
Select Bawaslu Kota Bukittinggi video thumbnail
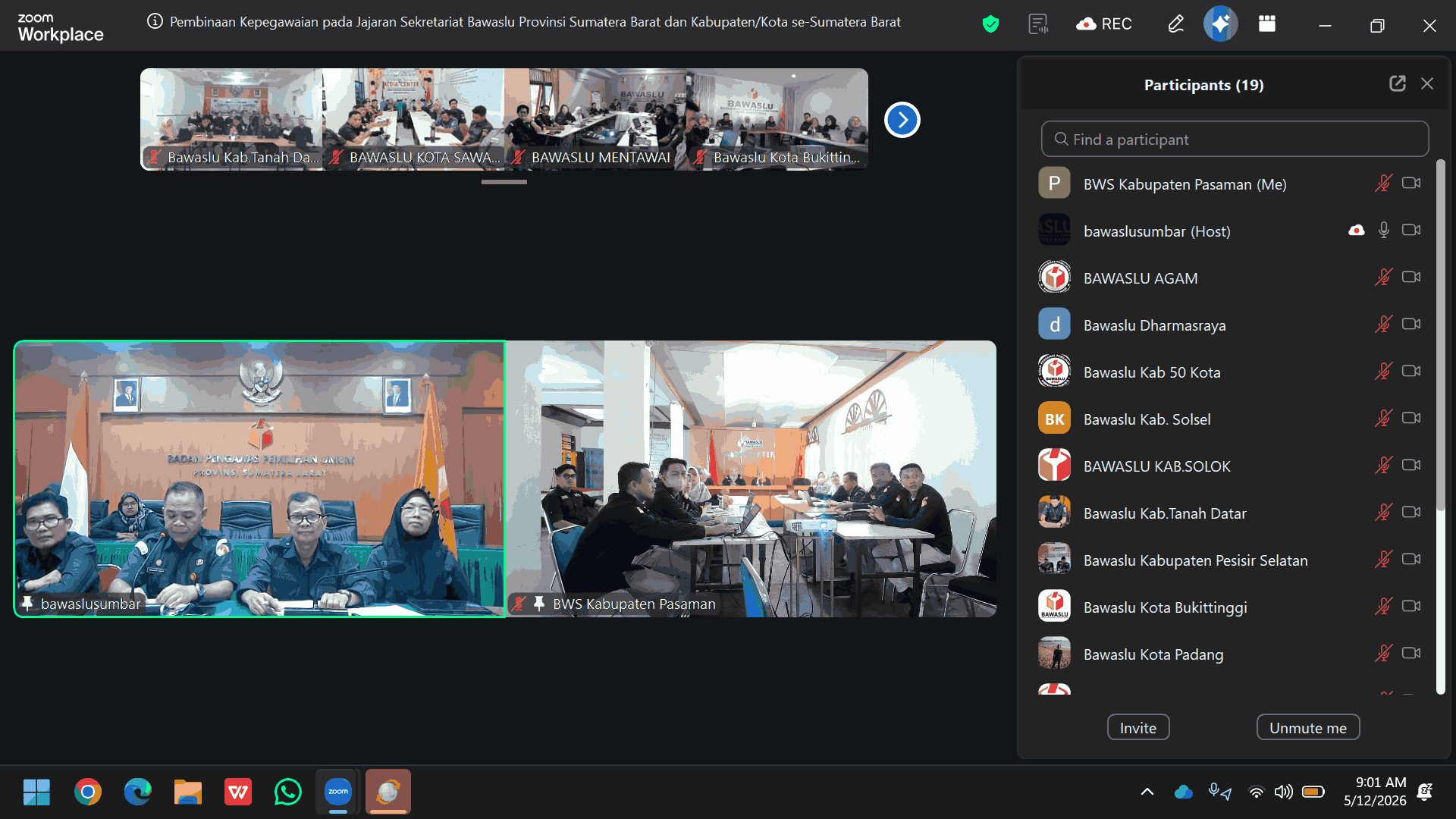(x=777, y=119)
